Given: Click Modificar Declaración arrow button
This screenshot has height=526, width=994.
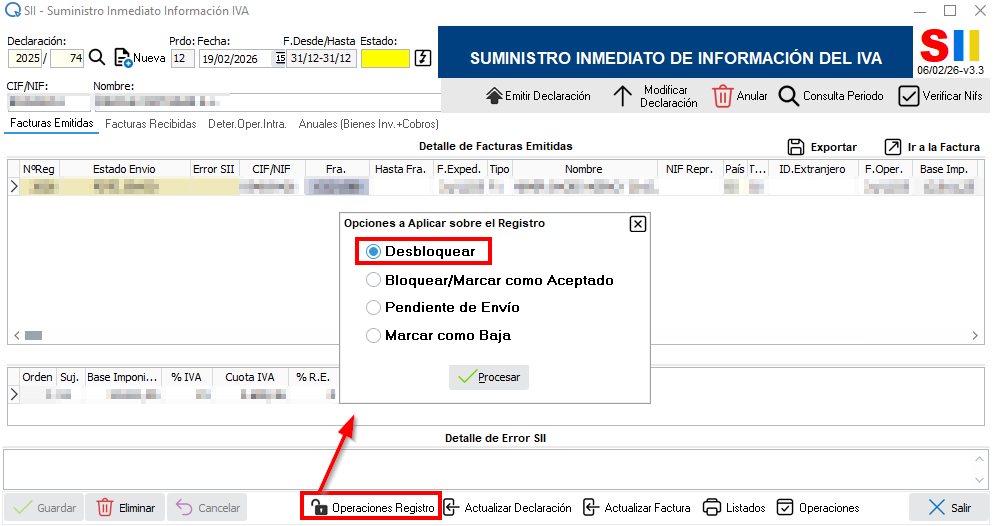Looking at the screenshot, I should (655, 96).
